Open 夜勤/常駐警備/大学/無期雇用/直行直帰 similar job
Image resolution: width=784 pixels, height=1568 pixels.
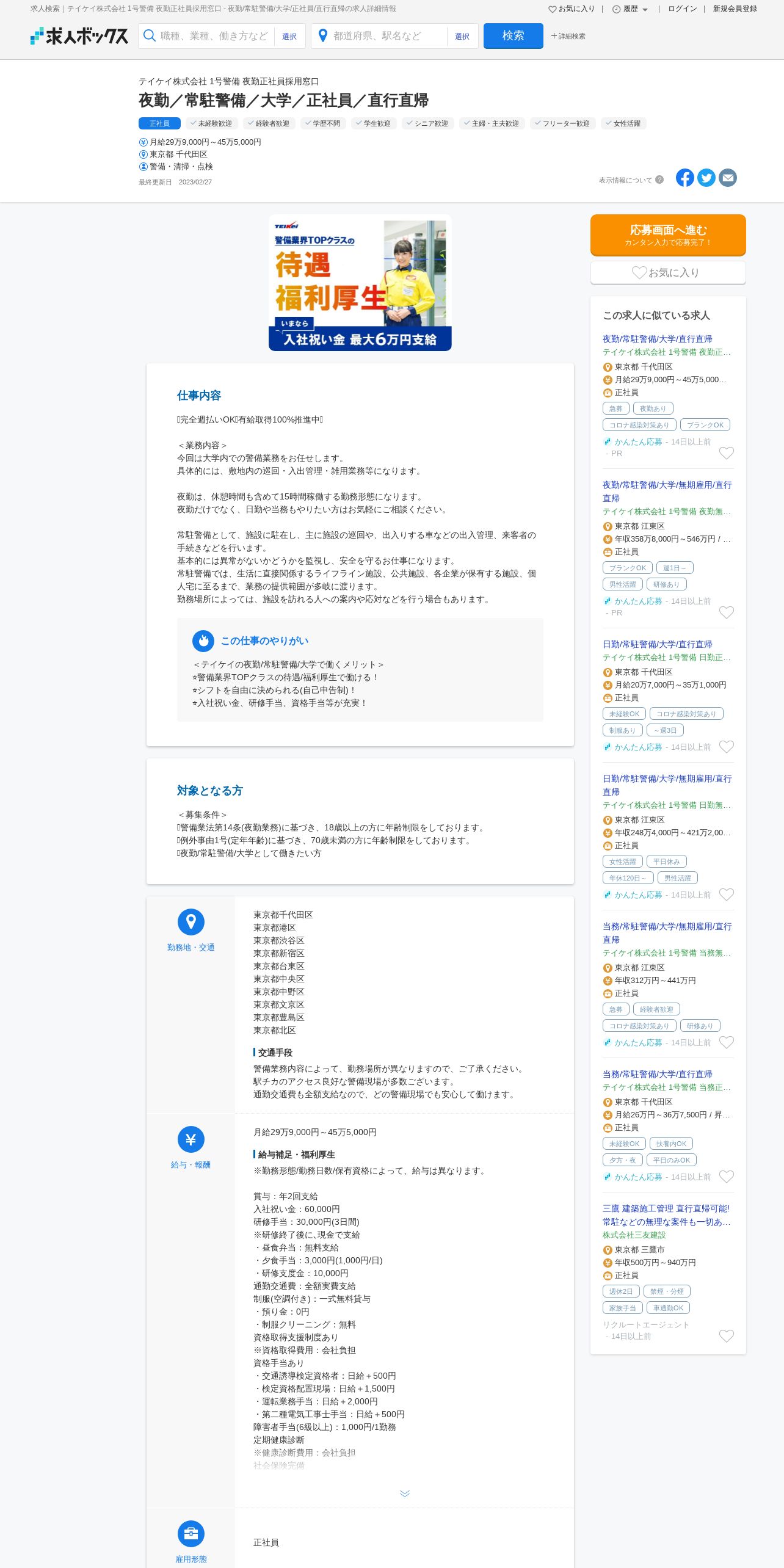pyautogui.click(x=667, y=492)
